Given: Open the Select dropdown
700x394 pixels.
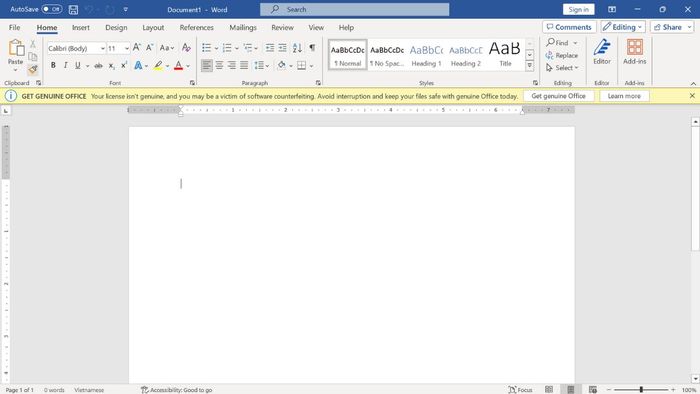Looking at the screenshot, I should (x=562, y=68).
